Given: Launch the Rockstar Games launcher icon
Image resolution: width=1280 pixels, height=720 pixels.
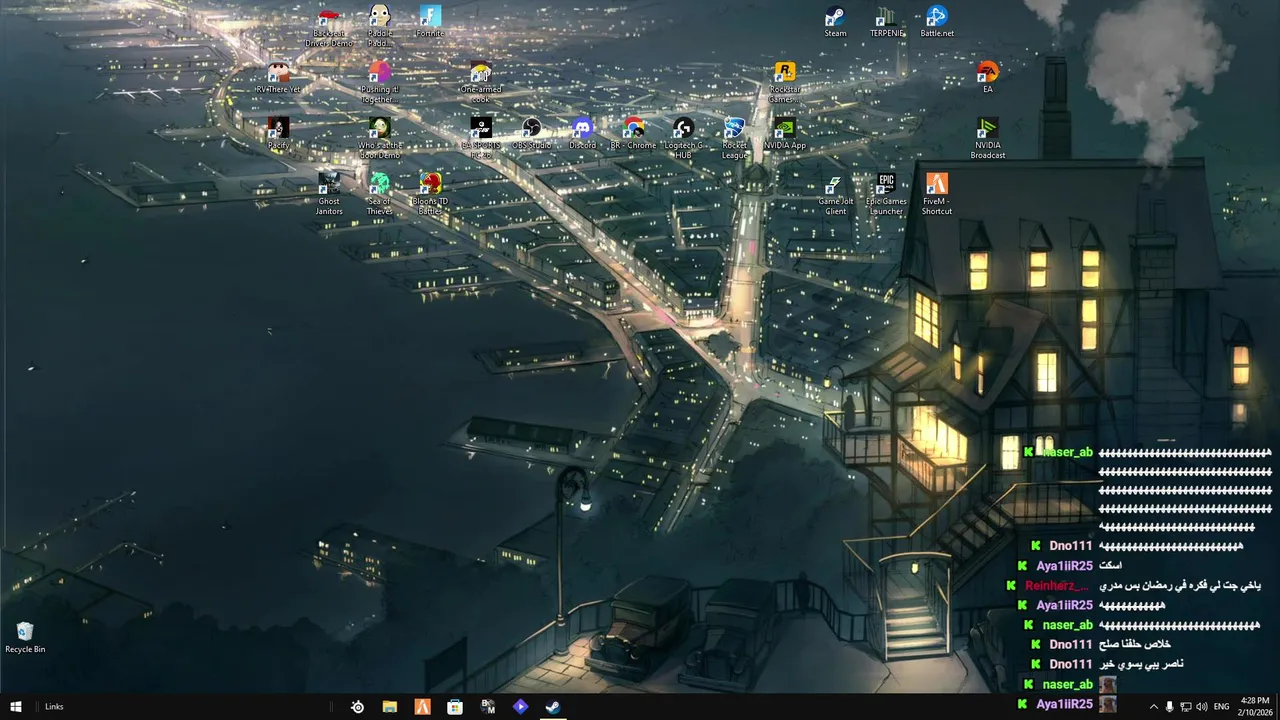Looking at the screenshot, I should click(785, 83).
